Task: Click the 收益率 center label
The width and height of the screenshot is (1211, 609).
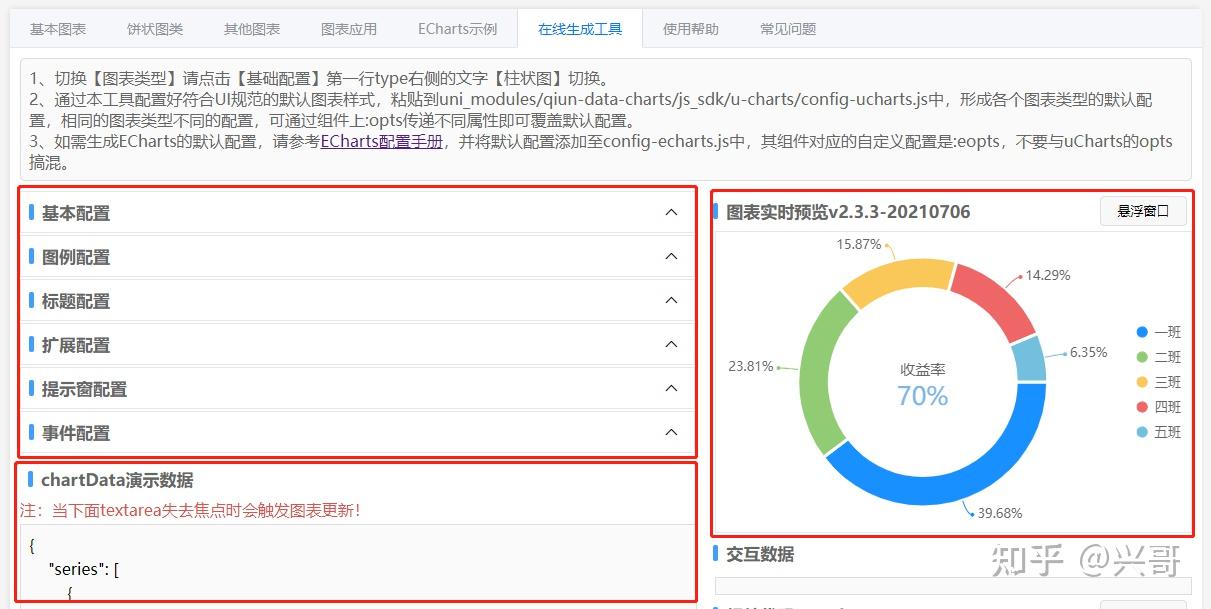Action: click(922, 369)
